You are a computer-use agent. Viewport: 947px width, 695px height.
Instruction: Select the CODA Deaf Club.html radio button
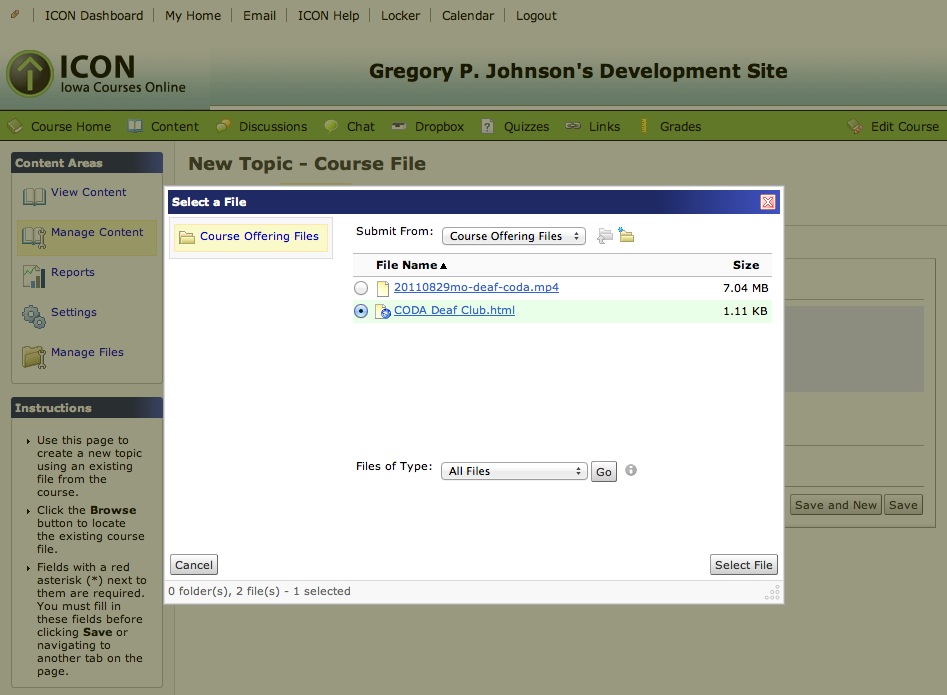point(361,310)
